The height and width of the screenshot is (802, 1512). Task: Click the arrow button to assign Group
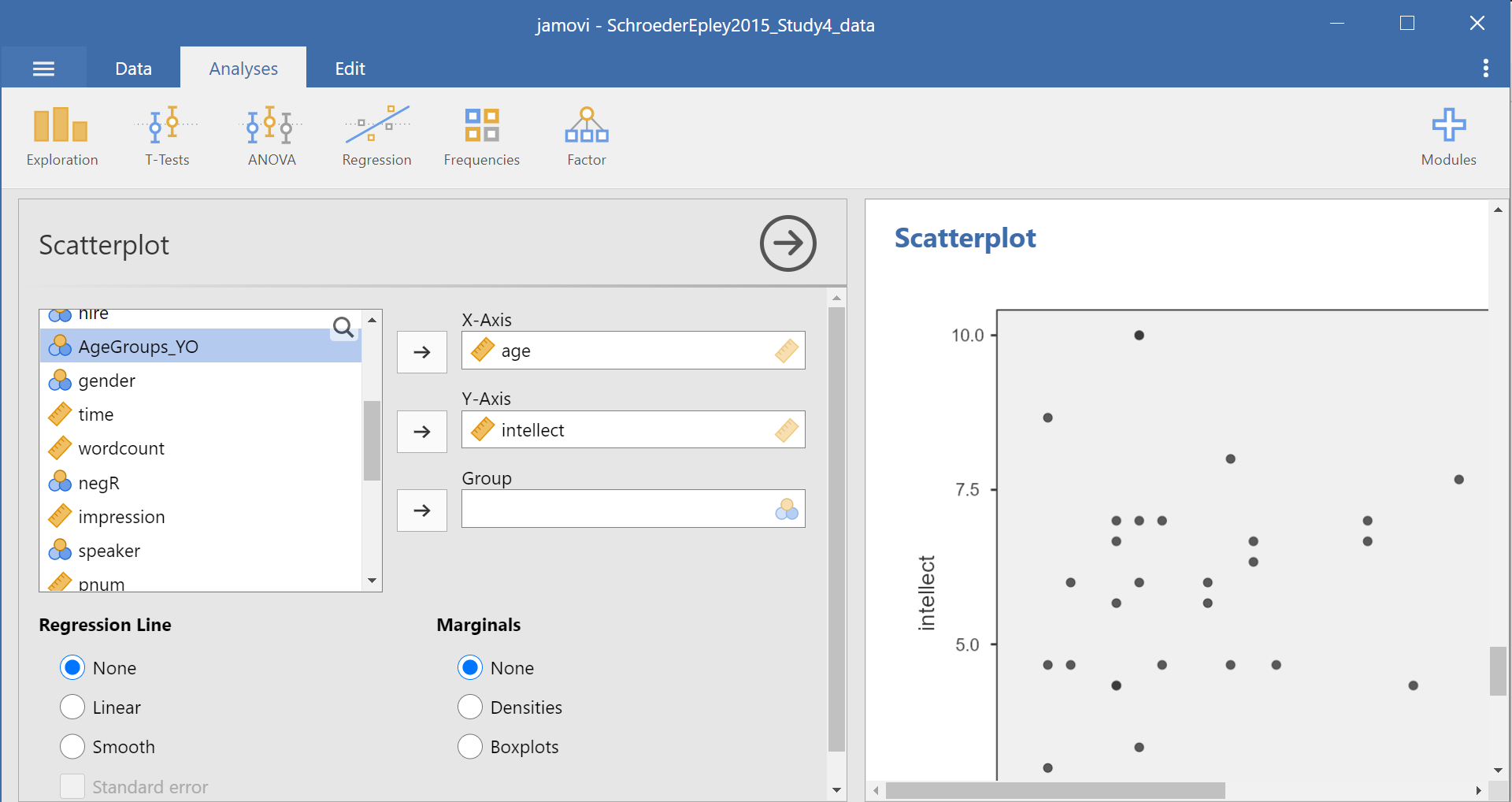[422, 511]
